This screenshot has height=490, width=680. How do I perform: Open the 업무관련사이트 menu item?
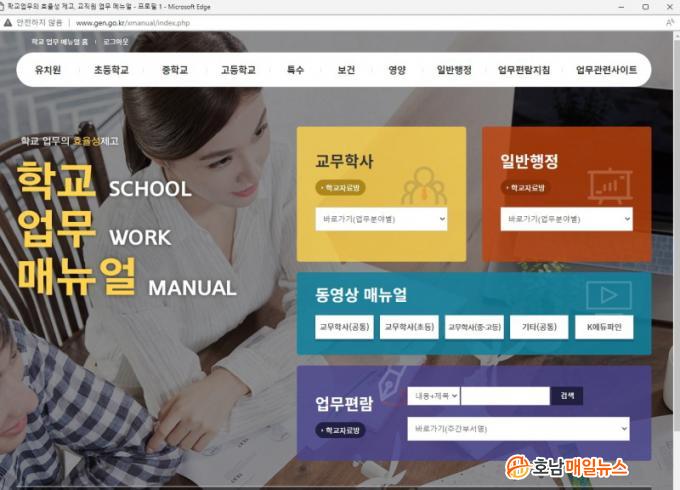coord(606,70)
